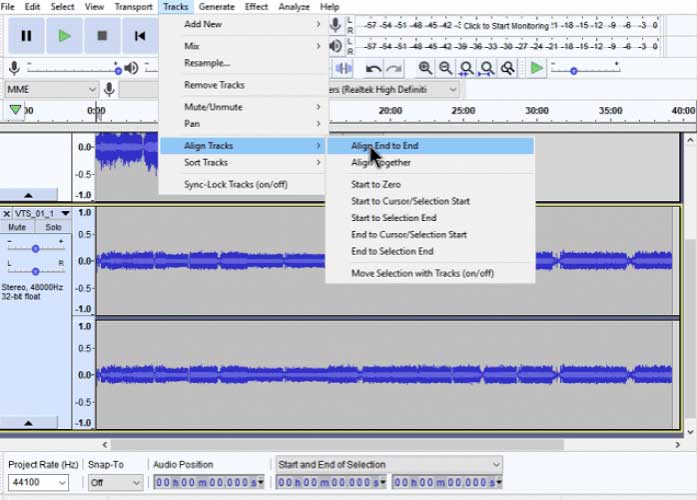Collapse the upper track with the arrow

pyautogui.click(x=27, y=195)
